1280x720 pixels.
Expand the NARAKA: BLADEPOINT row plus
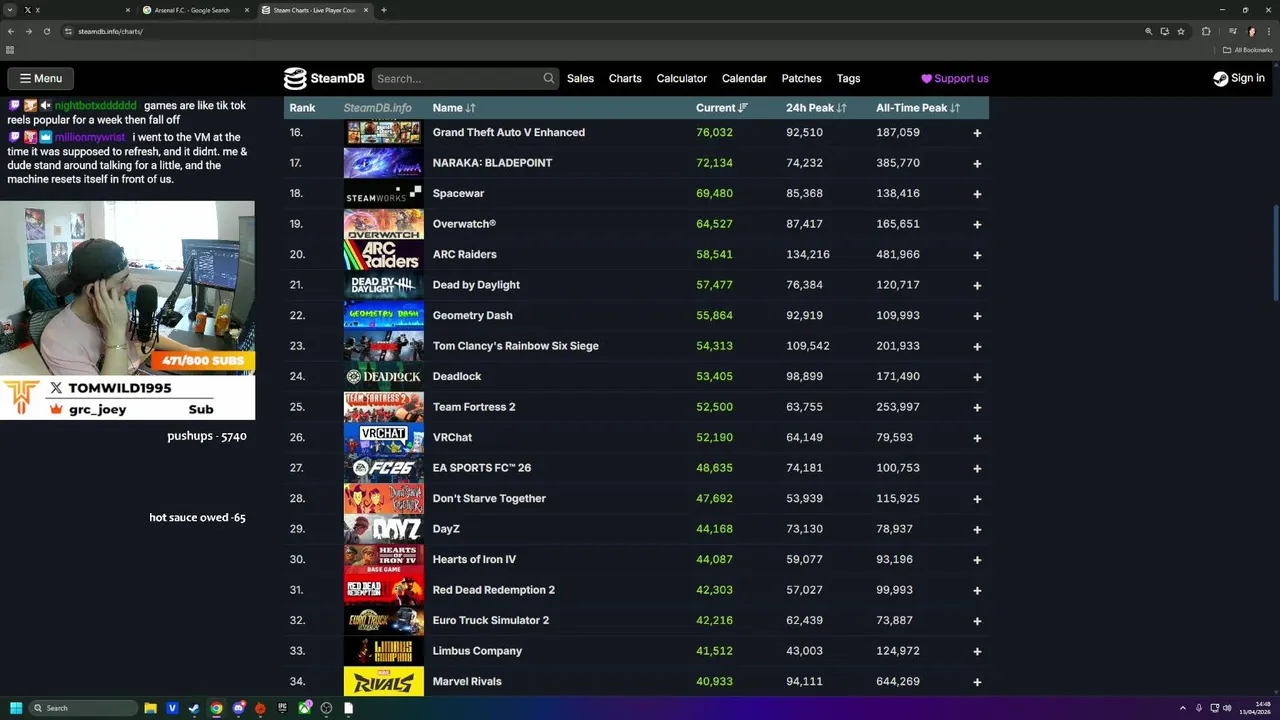977,163
